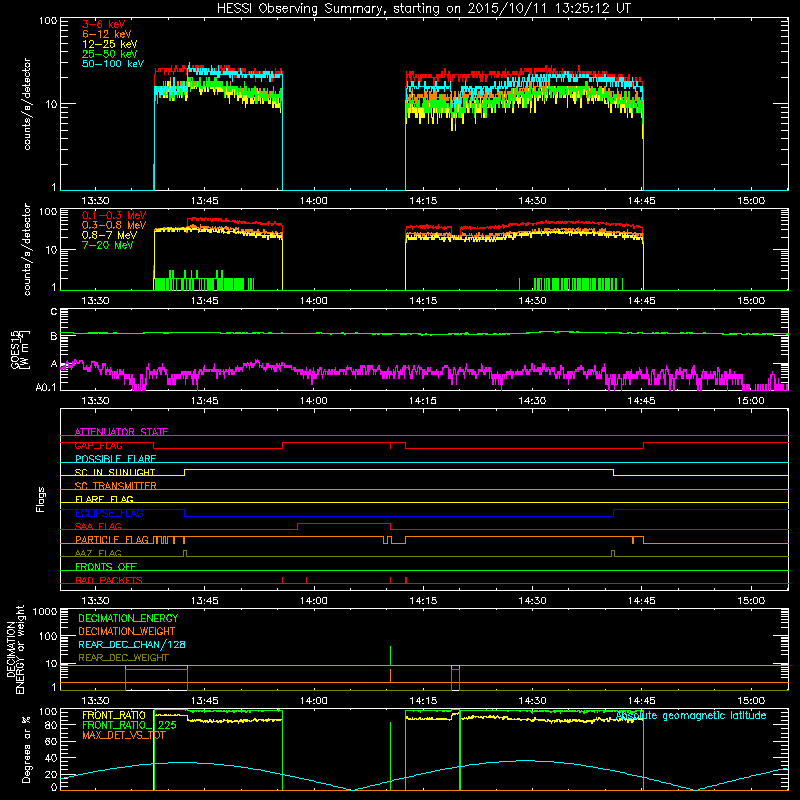This screenshot has height=800, width=800.
Task: Click the REAR_DEC_WEIGHT legend label
Action: coord(123,658)
